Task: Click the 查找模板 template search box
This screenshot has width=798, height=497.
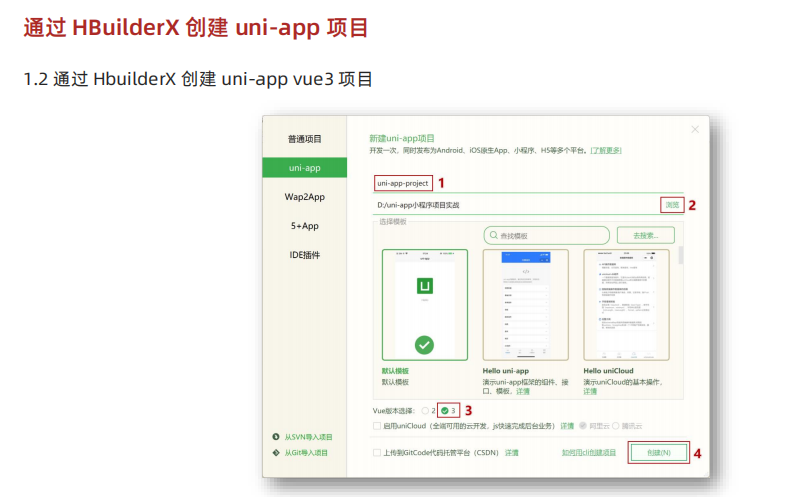Action: coord(547,236)
